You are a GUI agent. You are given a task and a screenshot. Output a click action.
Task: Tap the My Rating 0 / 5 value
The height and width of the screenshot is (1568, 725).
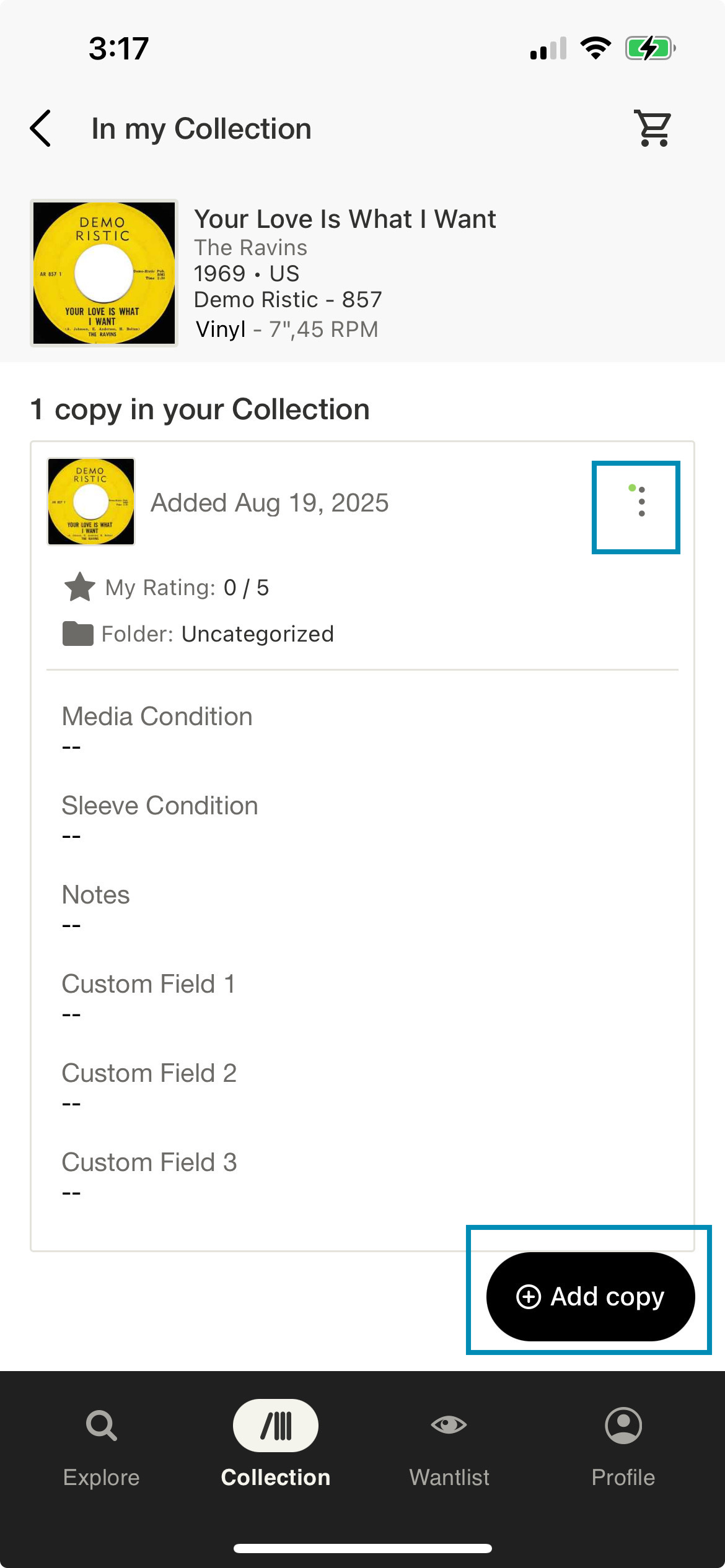246,588
